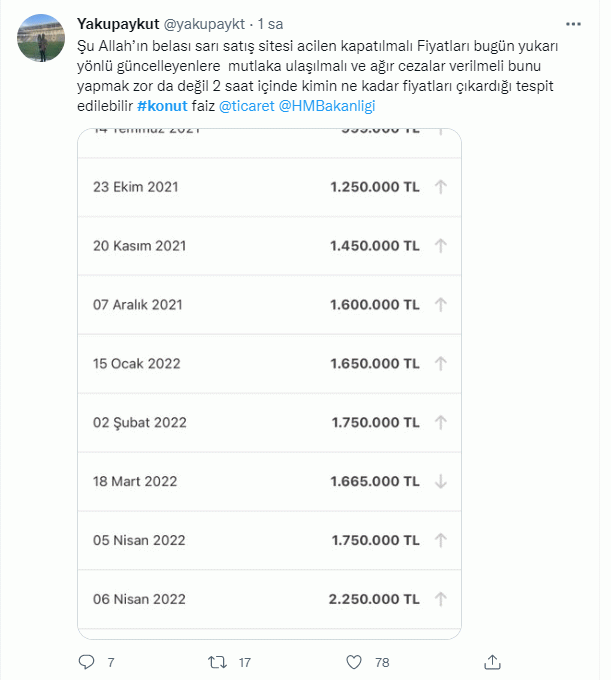This screenshot has height=680, width=611.
Task: Like the tweet with the heart icon
Action: [x=353, y=662]
